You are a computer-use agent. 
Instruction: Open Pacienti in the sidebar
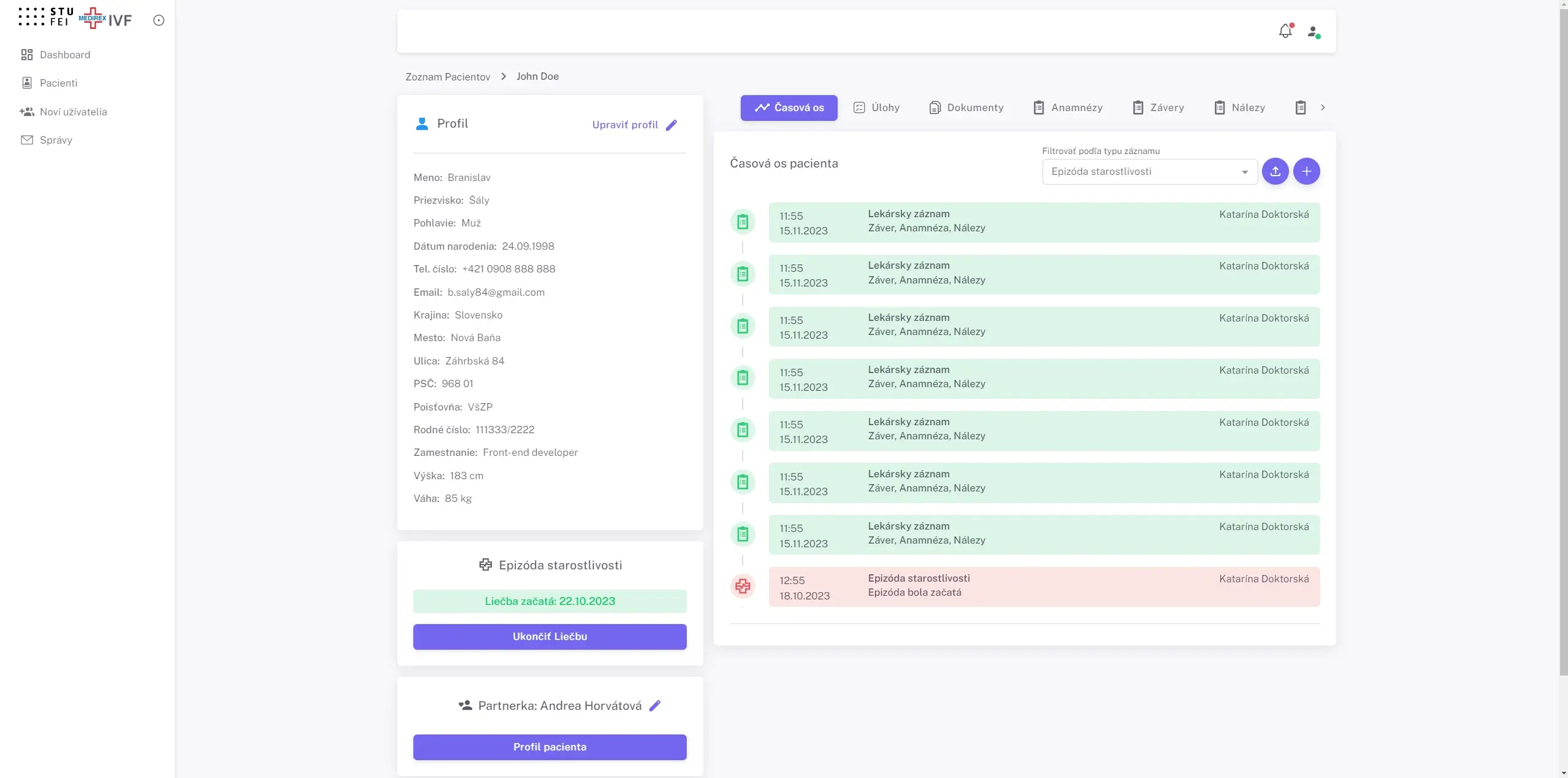(x=58, y=83)
